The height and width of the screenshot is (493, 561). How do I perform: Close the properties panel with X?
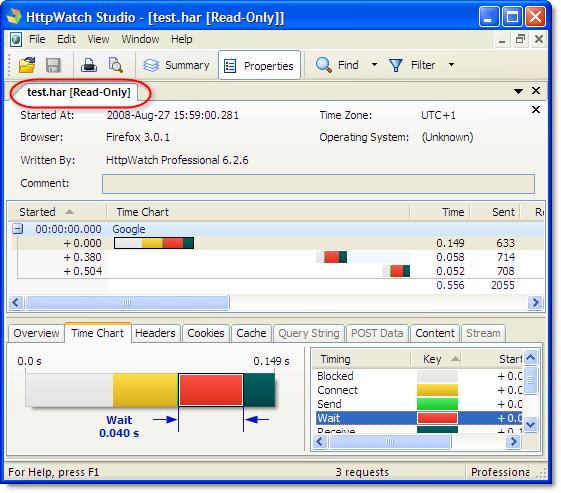tap(536, 109)
